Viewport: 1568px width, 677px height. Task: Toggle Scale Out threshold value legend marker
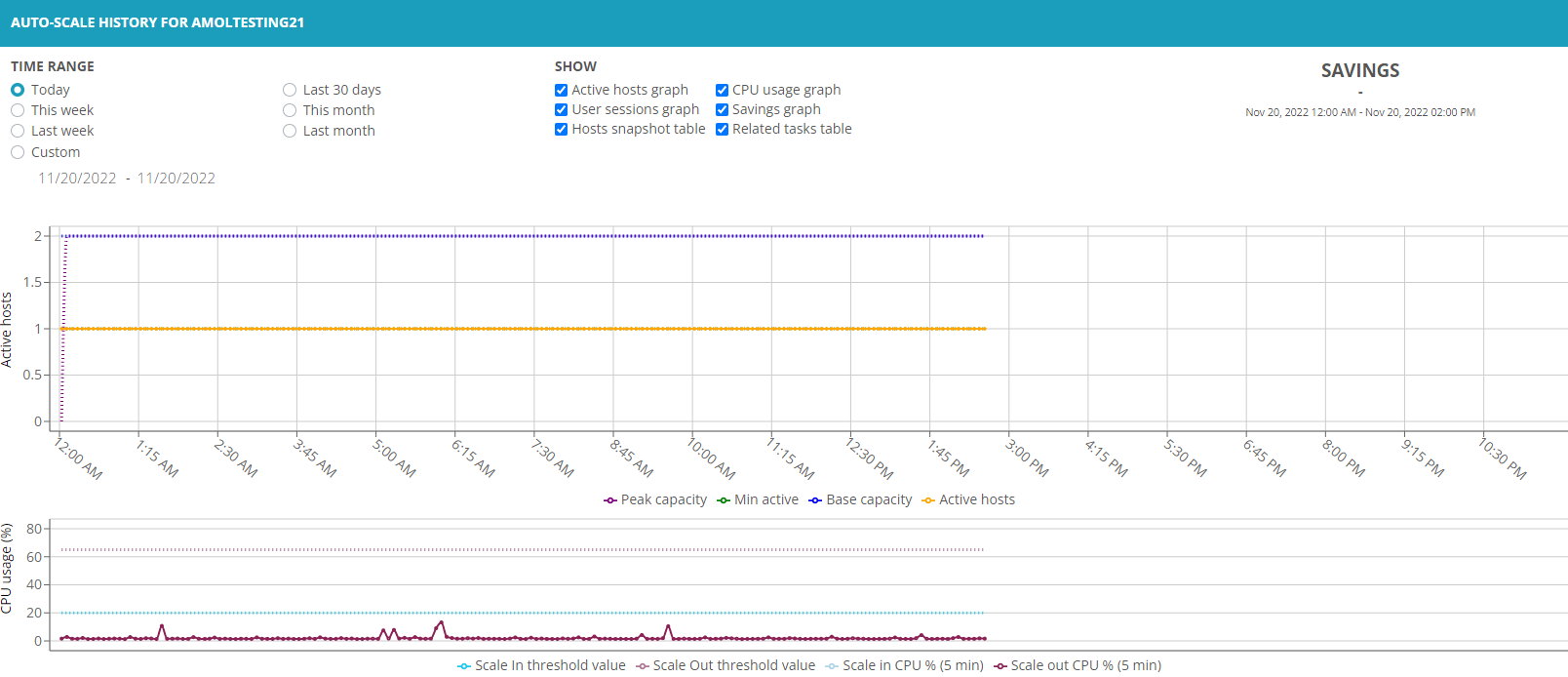[x=642, y=666]
